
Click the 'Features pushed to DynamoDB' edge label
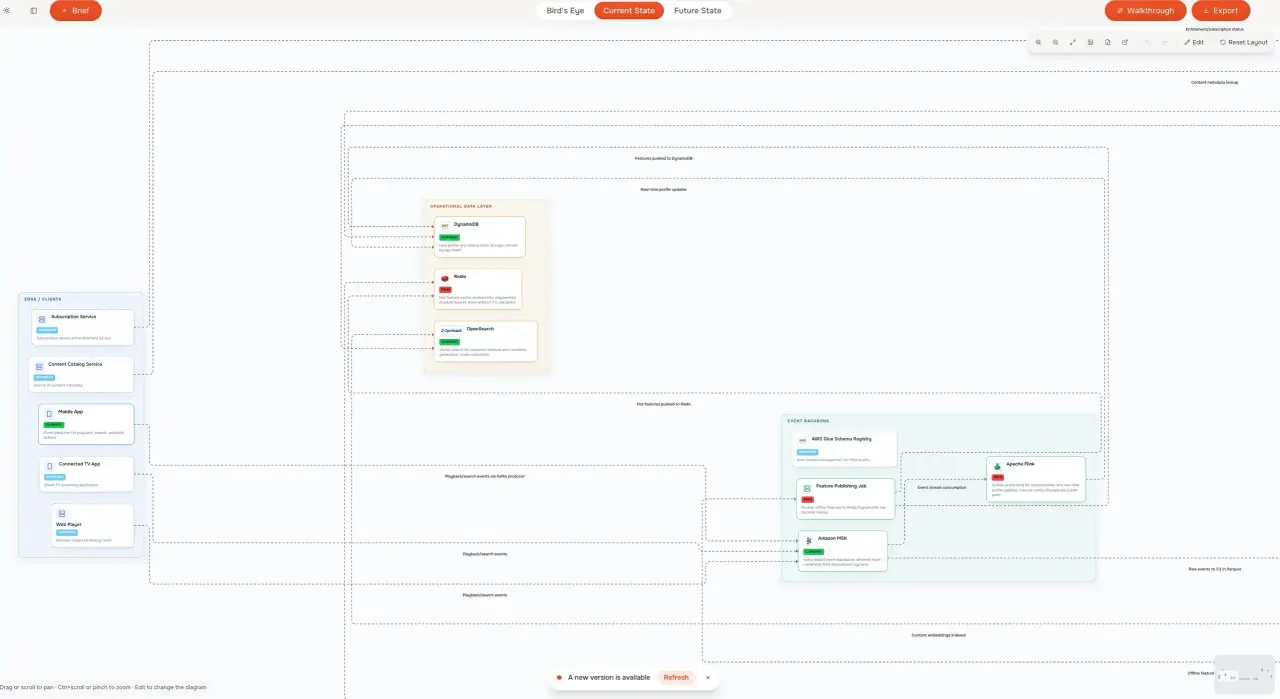[663, 158]
